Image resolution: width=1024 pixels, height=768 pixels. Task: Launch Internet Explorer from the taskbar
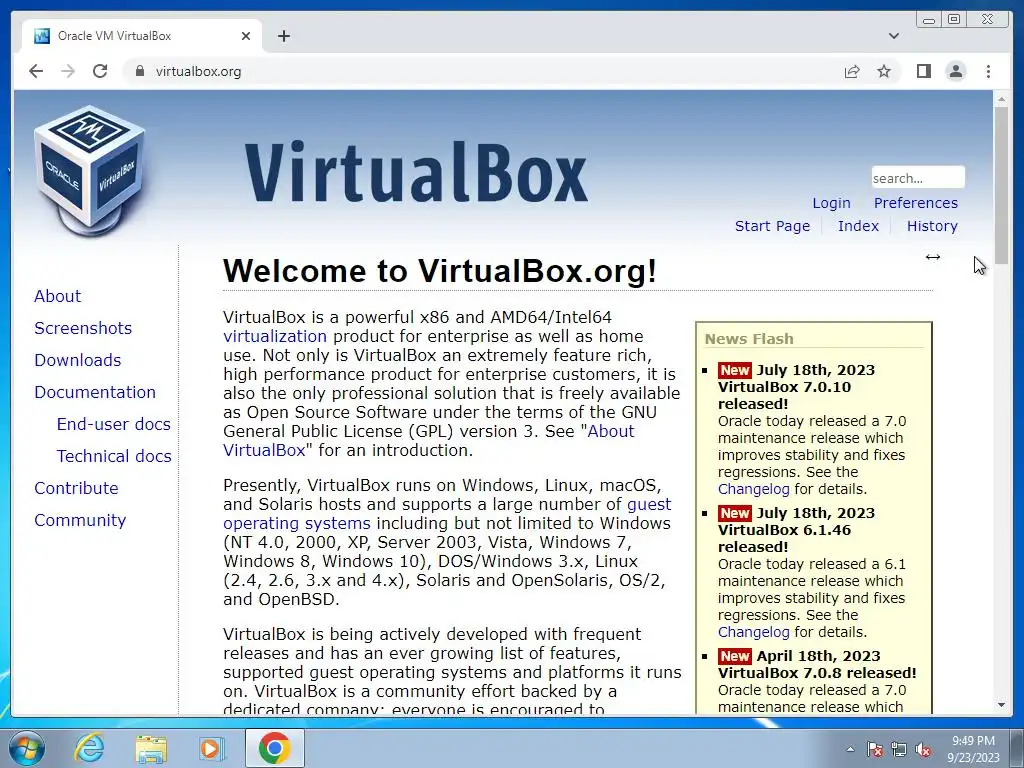point(89,748)
